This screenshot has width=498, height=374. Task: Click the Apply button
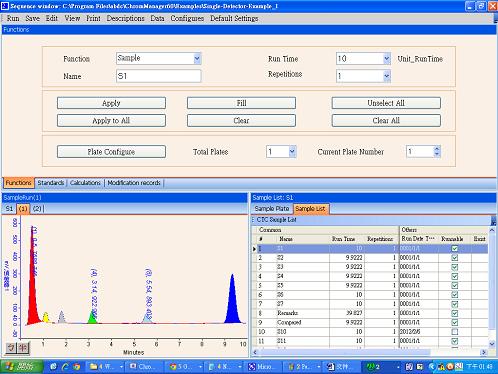click(x=111, y=103)
